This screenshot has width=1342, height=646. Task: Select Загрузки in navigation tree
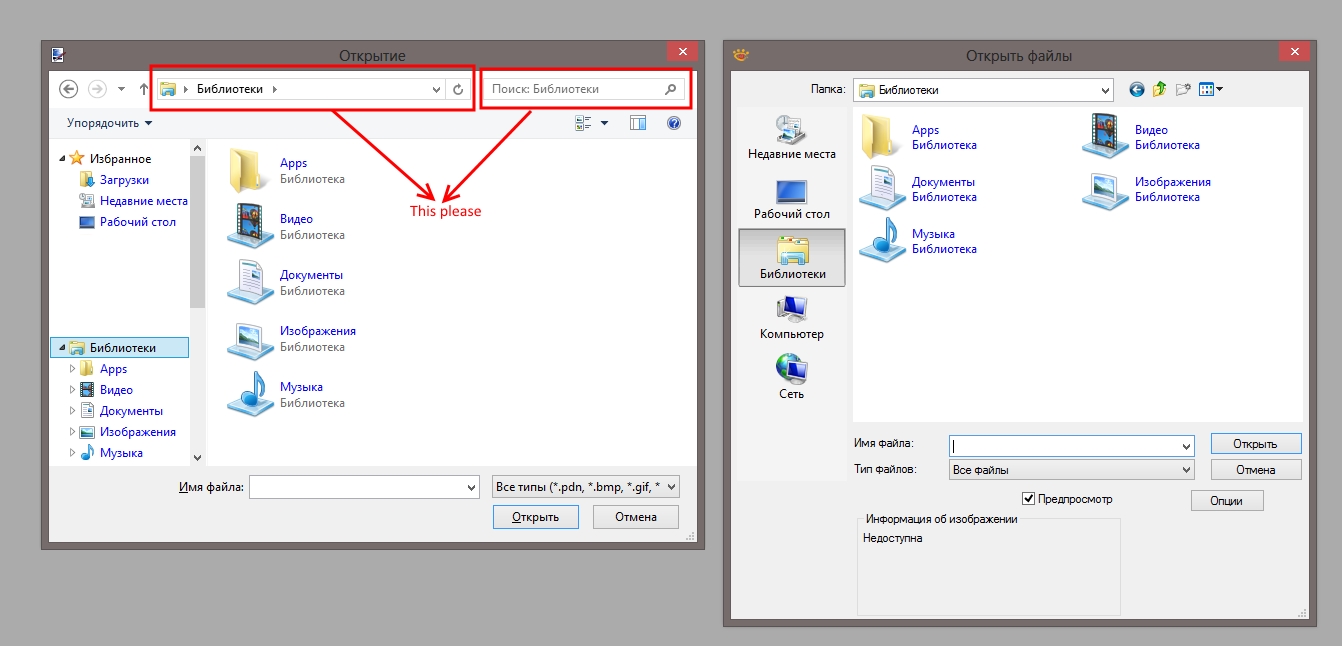[124, 180]
